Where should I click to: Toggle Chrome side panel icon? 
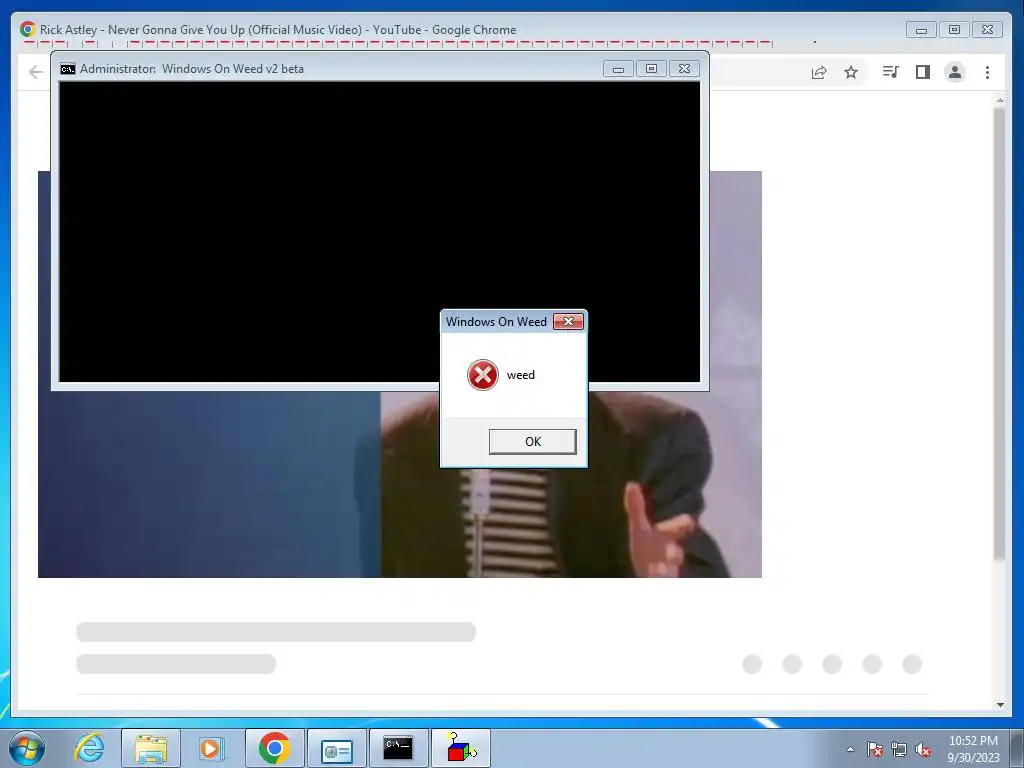tap(922, 72)
